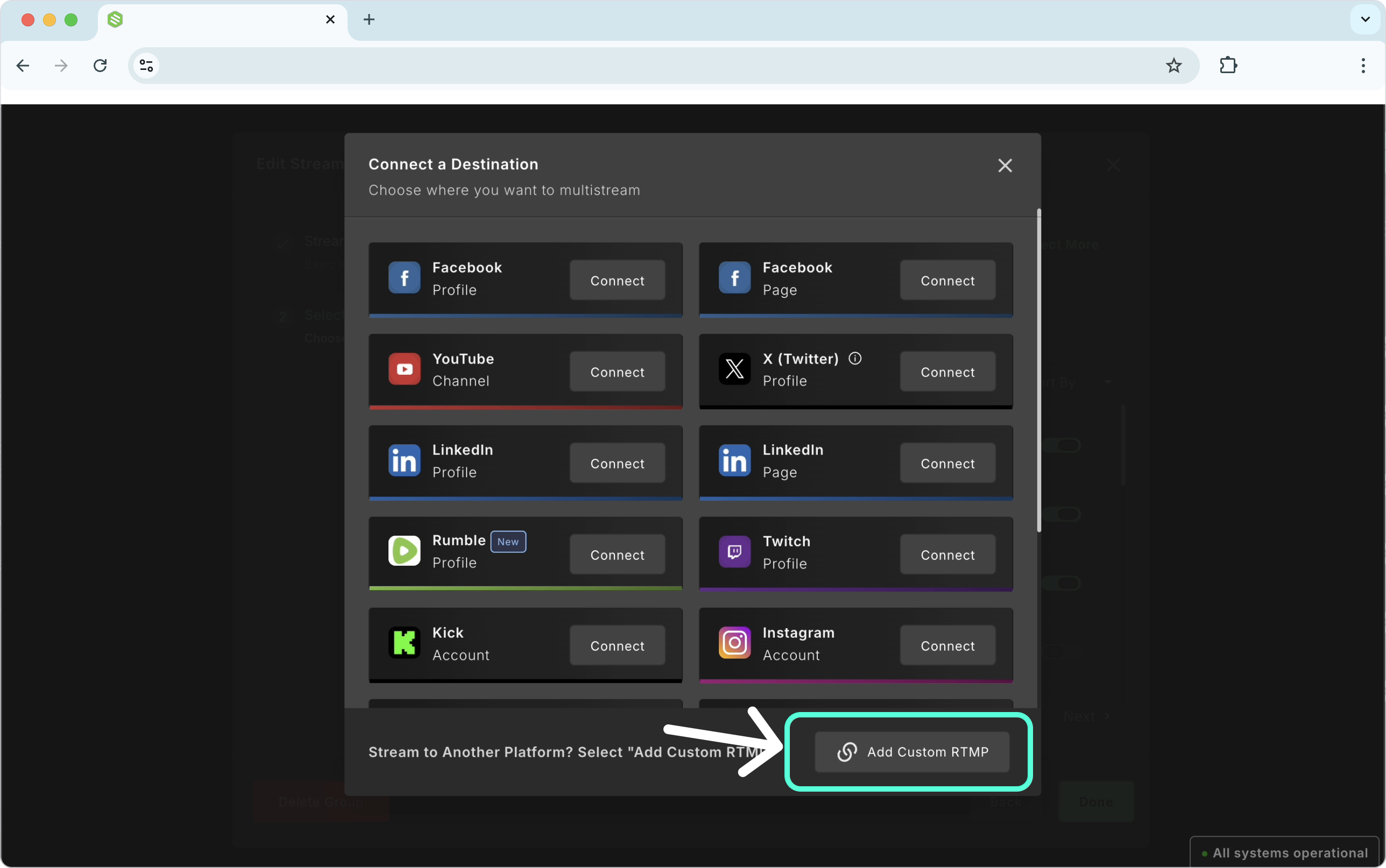Open the site information icon in address bar
The image size is (1386, 868).
click(x=146, y=66)
